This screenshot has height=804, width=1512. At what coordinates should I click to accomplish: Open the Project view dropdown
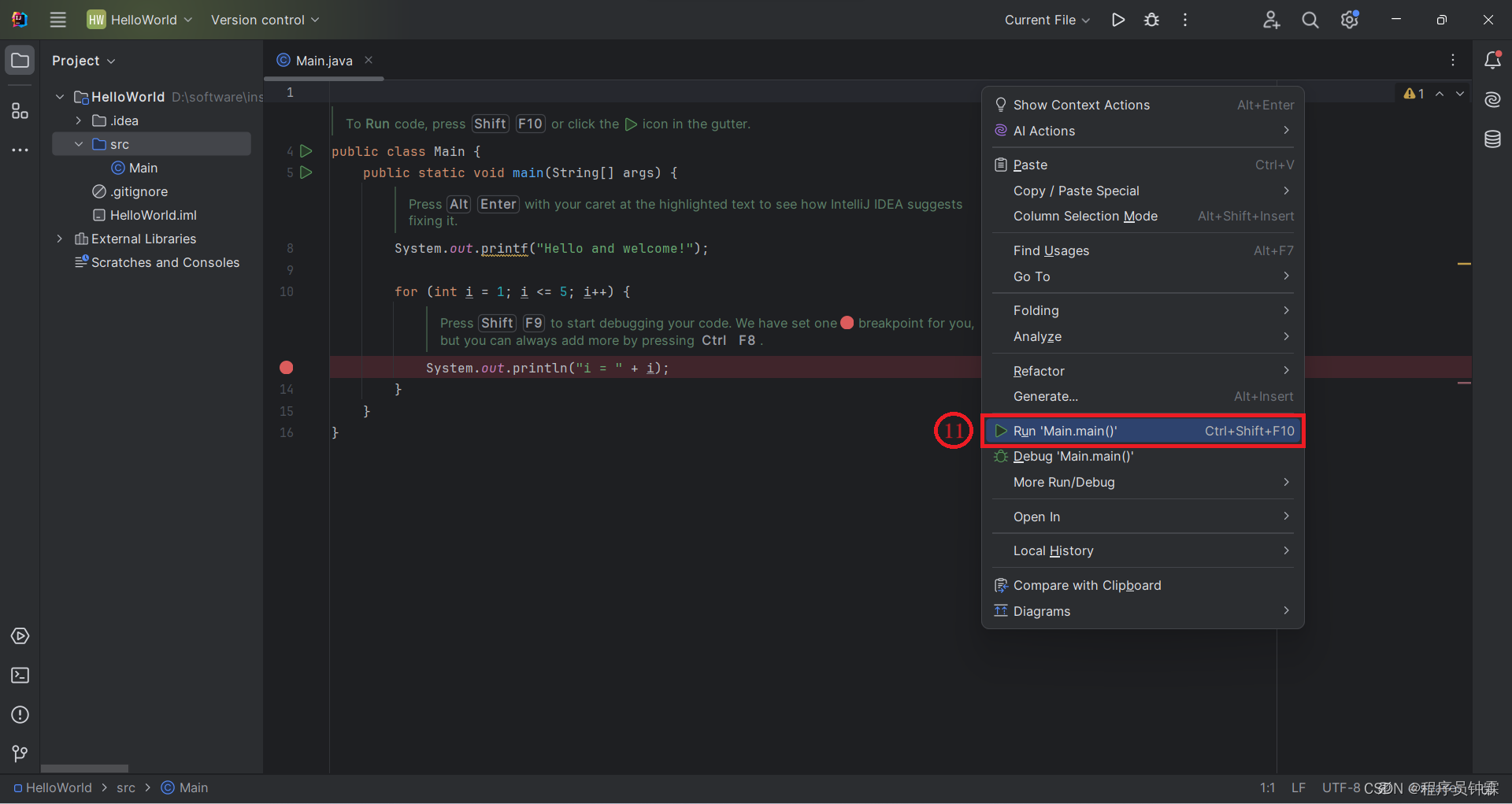click(x=83, y=61)
